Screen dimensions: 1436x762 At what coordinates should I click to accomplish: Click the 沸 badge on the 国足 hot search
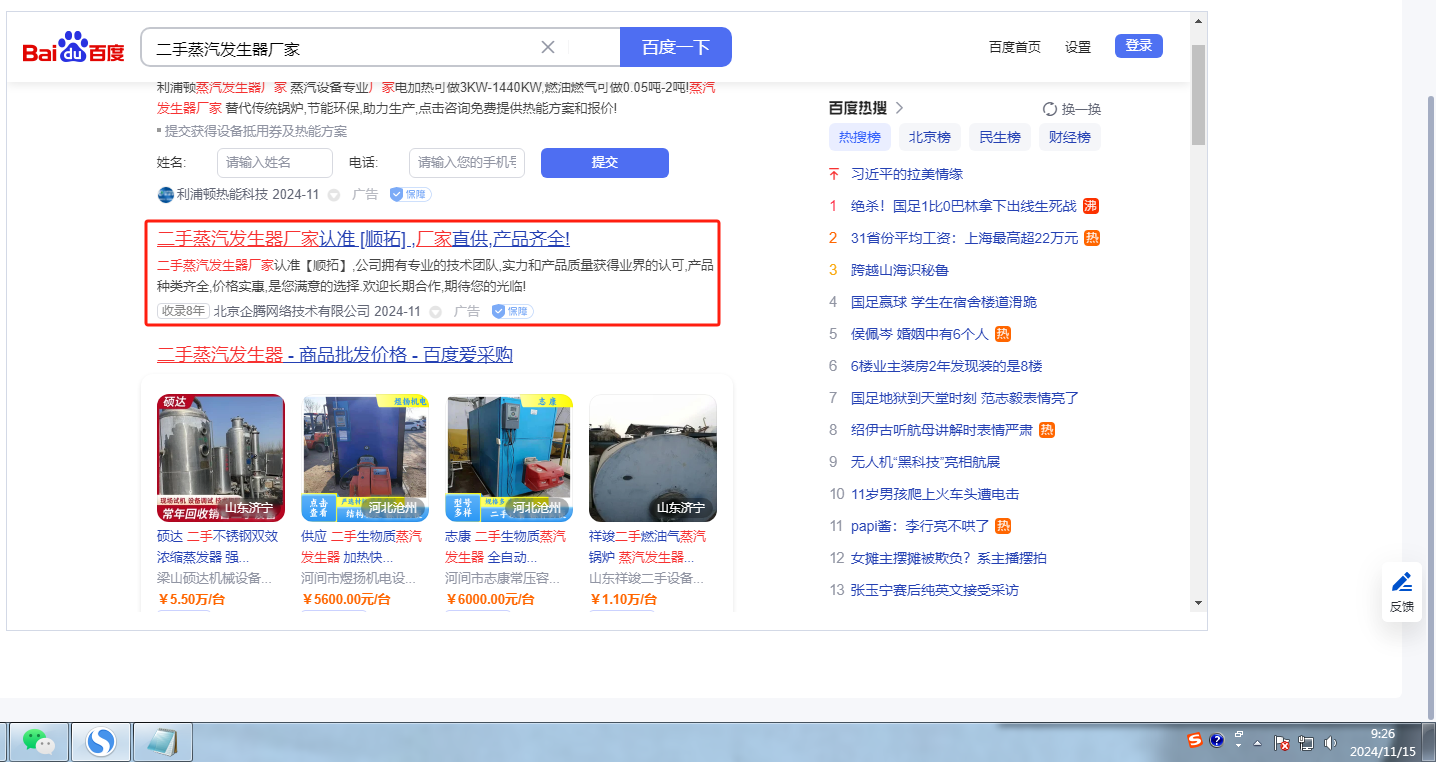coord(1091,206)
